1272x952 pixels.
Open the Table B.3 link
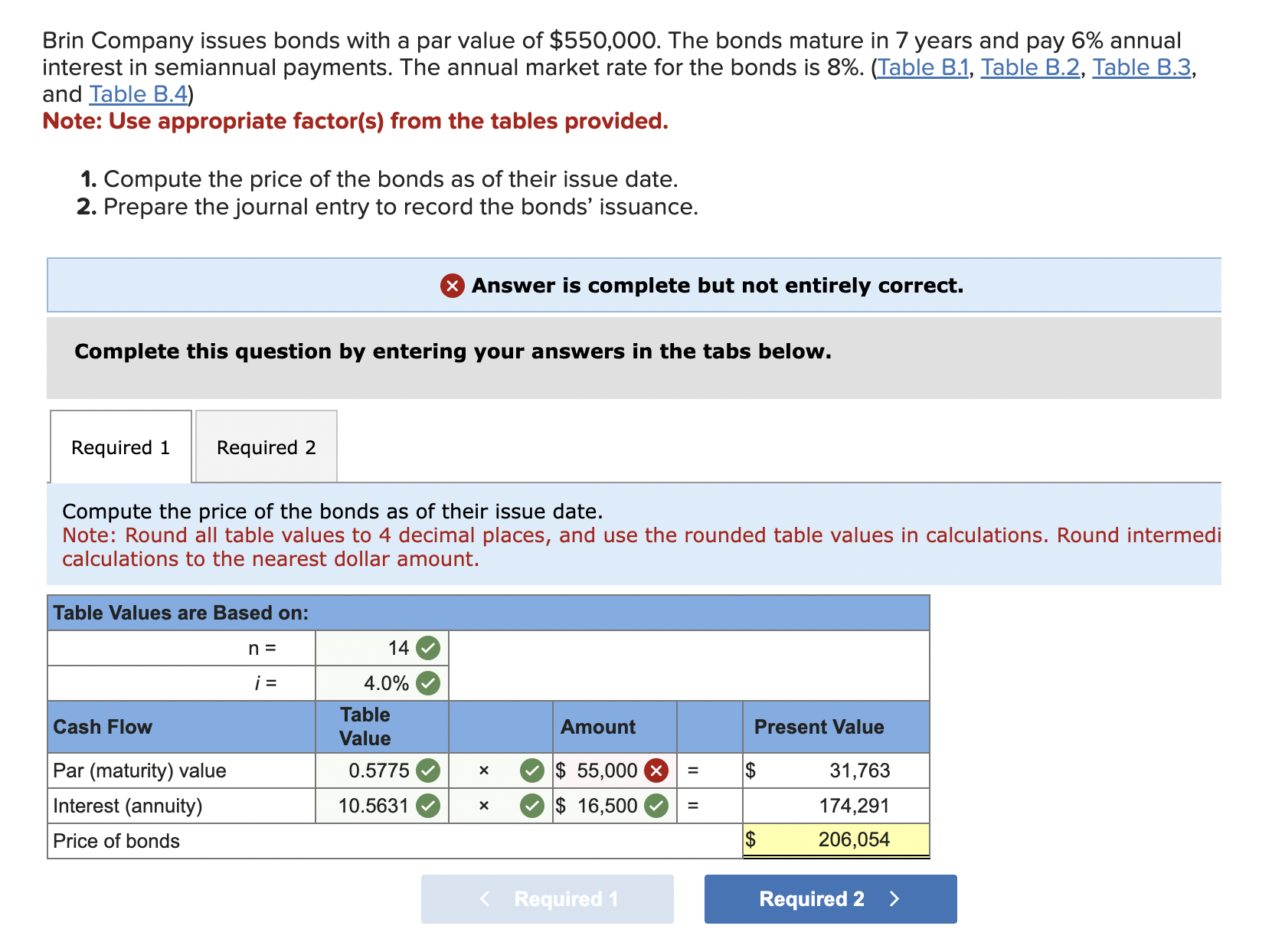1142,67
